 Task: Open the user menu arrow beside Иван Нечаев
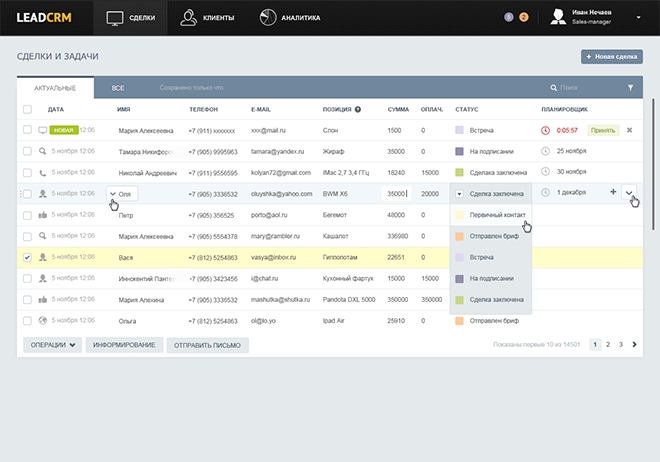[639, 15]
